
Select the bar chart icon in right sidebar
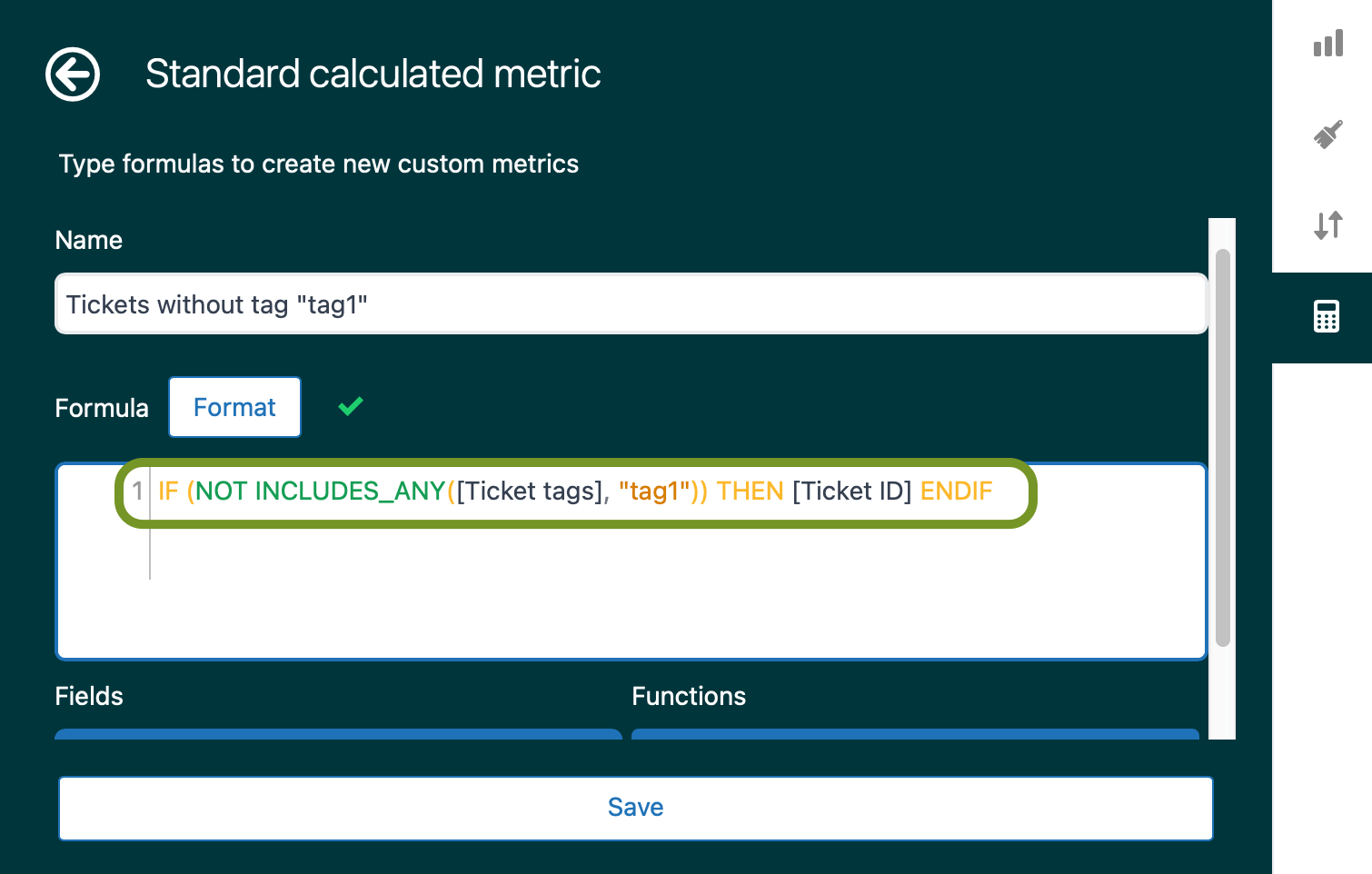[x=1327, y=43]
